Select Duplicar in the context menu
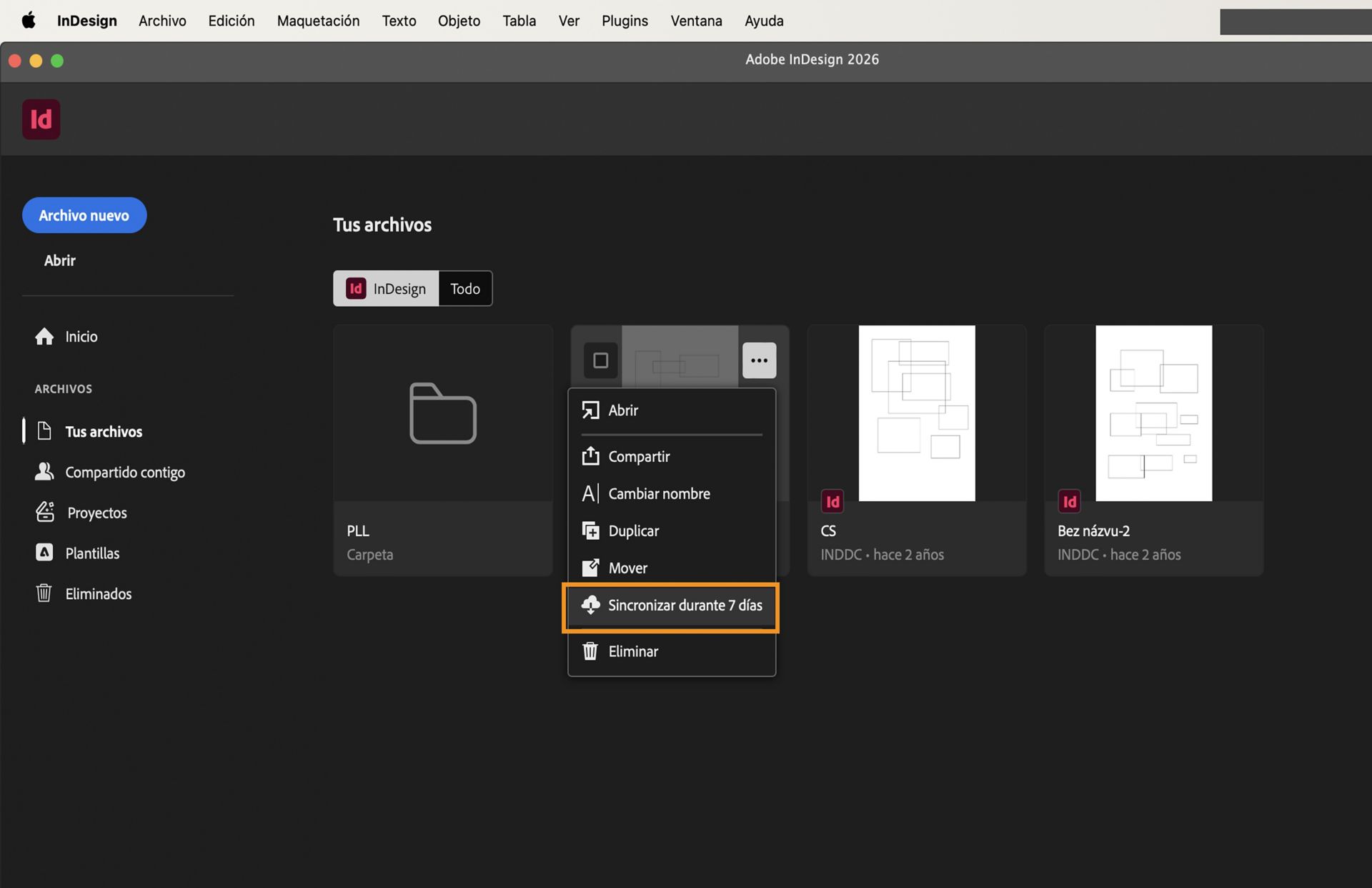Image resolution: width=1372 pixels, height=888 pixels. pos(633,531)
